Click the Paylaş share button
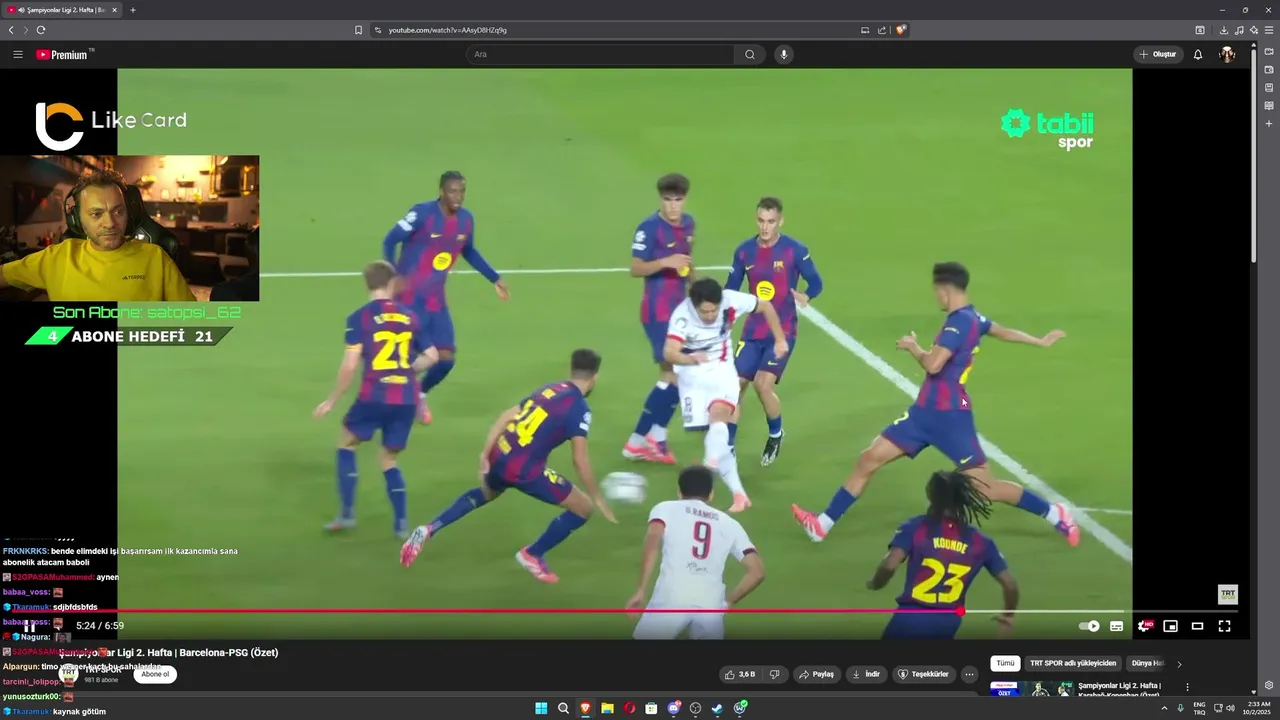1280x720 pixels. tap(816, 674)
